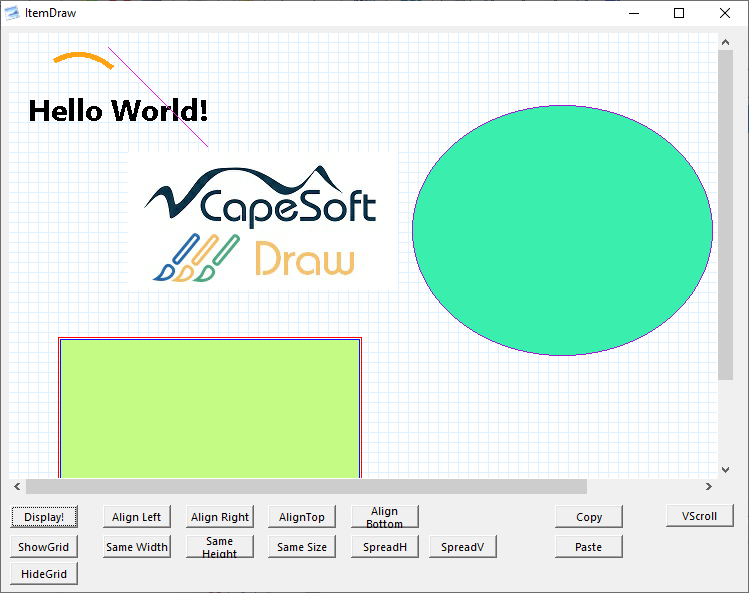Select the Hello World! text item
The height and width of the screenshot is (594, 749).
tap(118, 111)
